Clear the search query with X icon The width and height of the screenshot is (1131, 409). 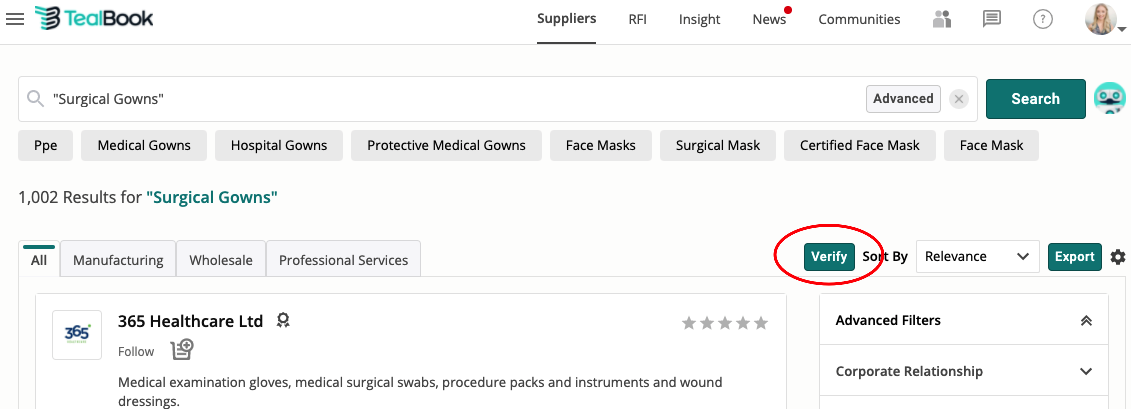(x=959, y=99)
